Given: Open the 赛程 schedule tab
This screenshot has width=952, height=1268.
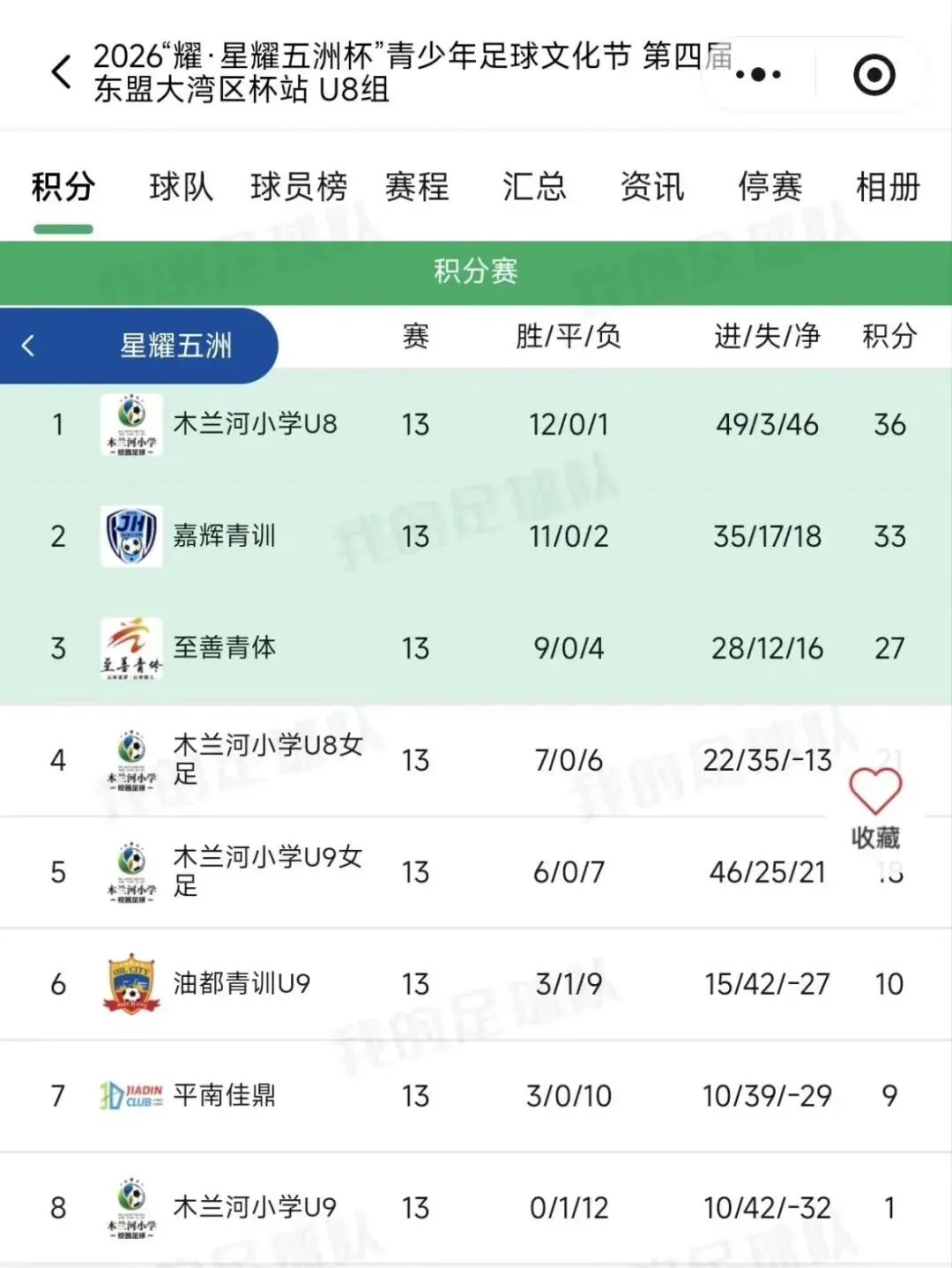Looking at the screenshot, I should point(417,187).
